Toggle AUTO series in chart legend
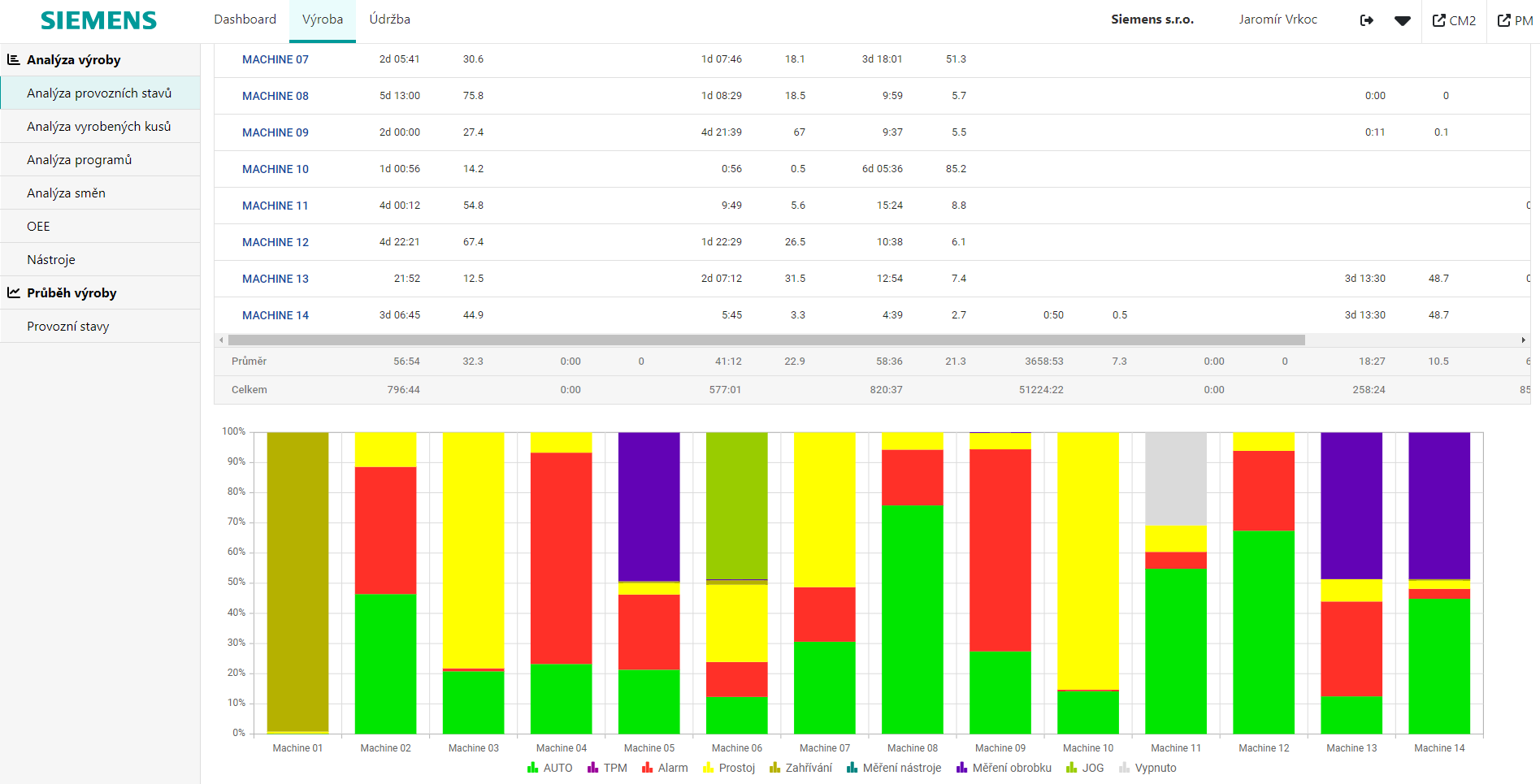This screenshot has height=784, width=1540. pyautogui.click(x=550, y=768)
